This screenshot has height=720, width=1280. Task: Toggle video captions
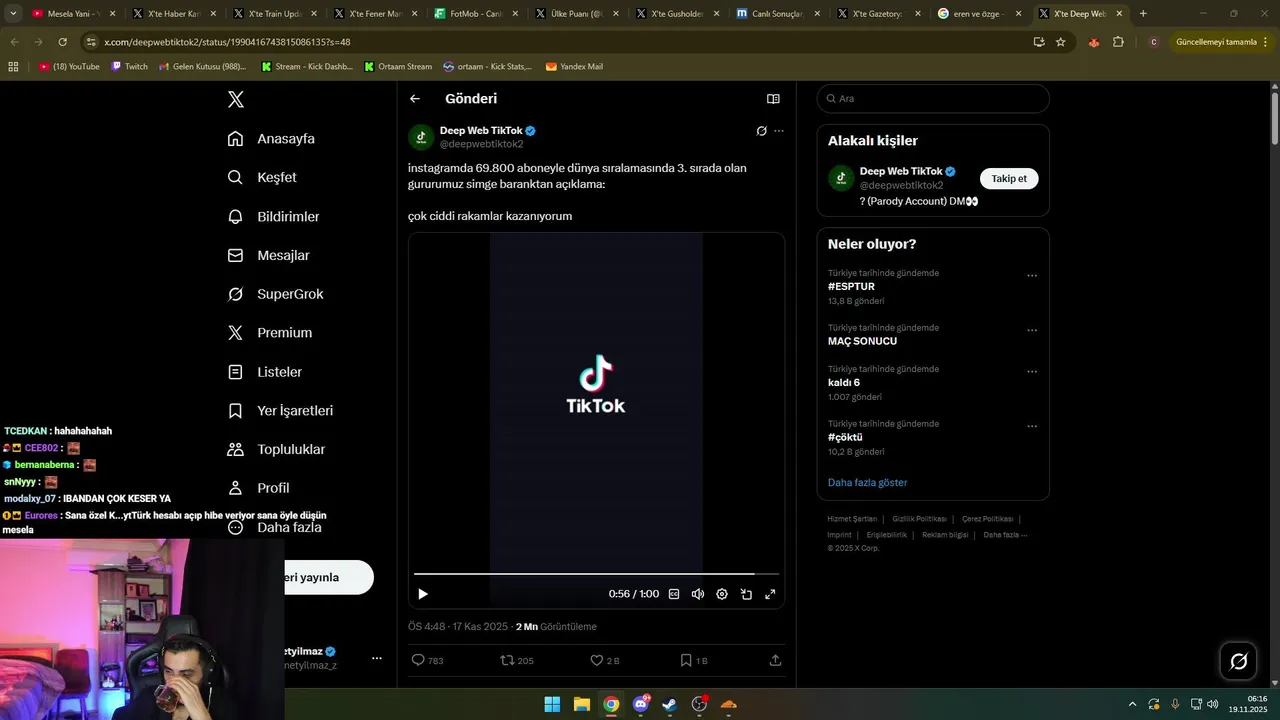(674, 594)
